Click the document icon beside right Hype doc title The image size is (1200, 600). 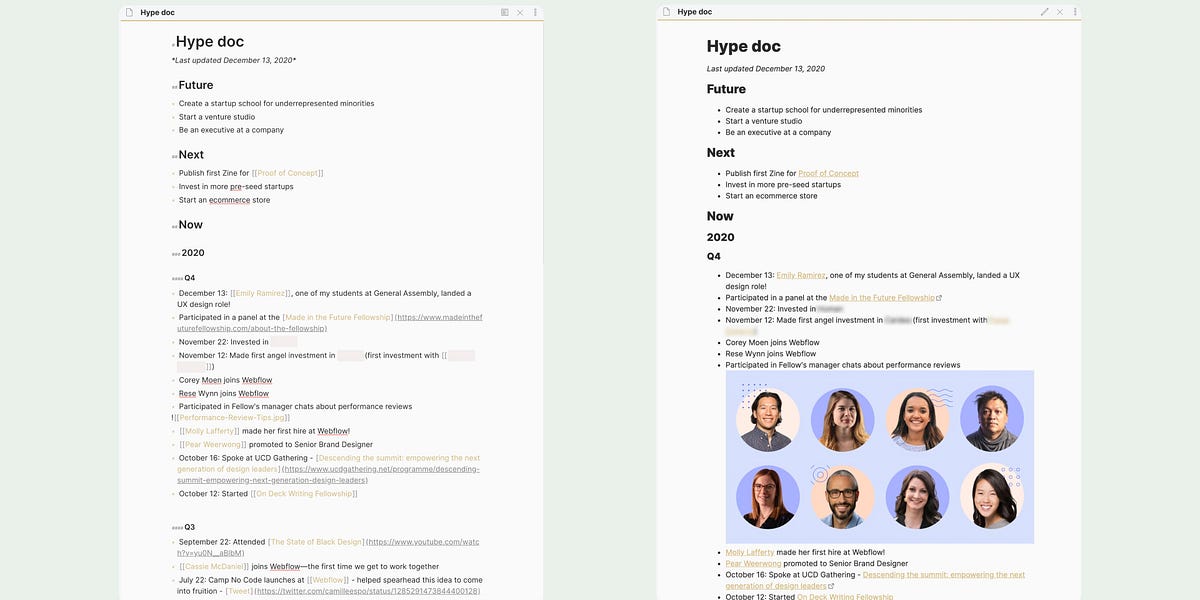[x=663, y=11]
